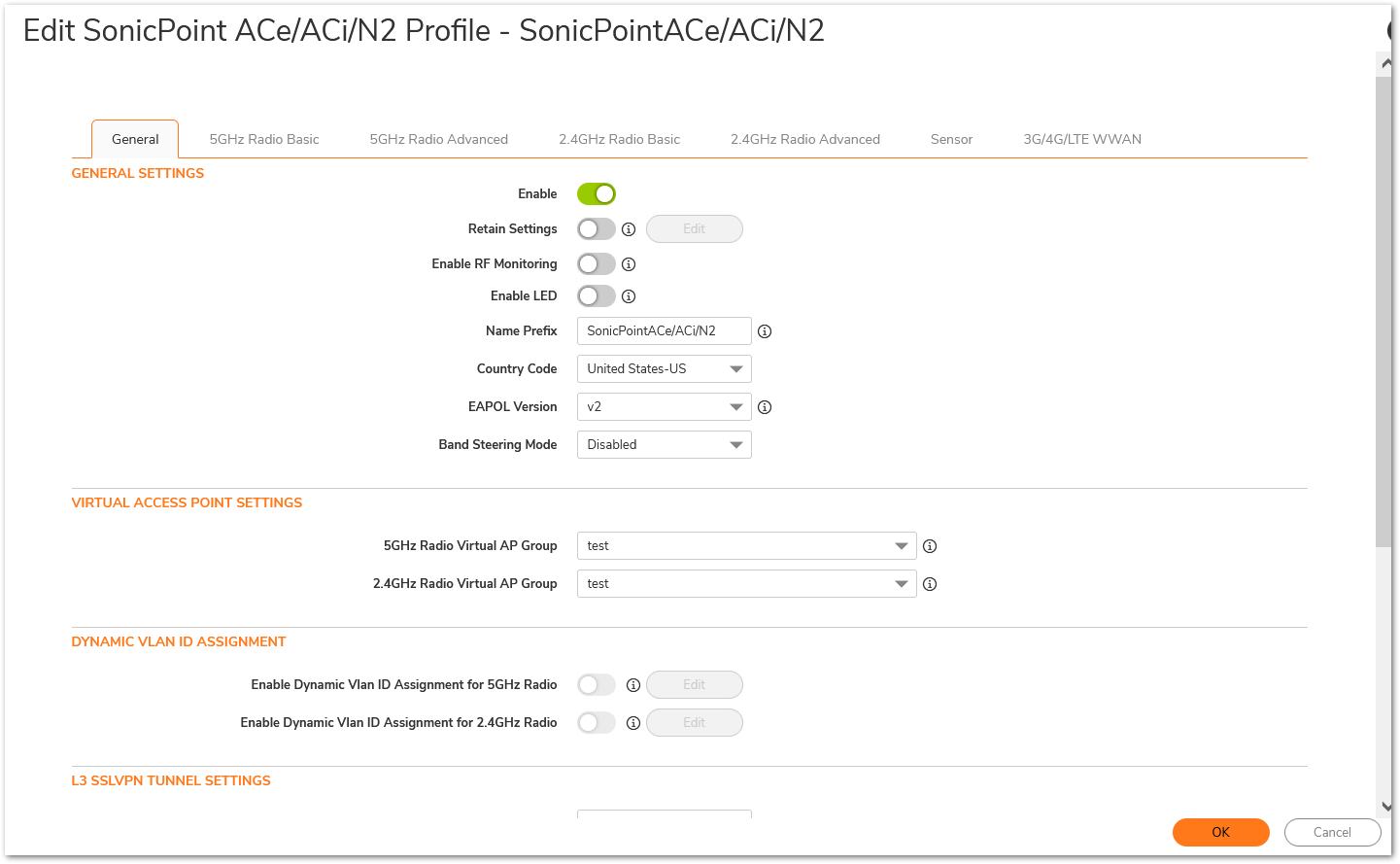
Task: Click info icon for 2.4GHz Radio Virtual AP Group
Action: [x=930, y=584]
